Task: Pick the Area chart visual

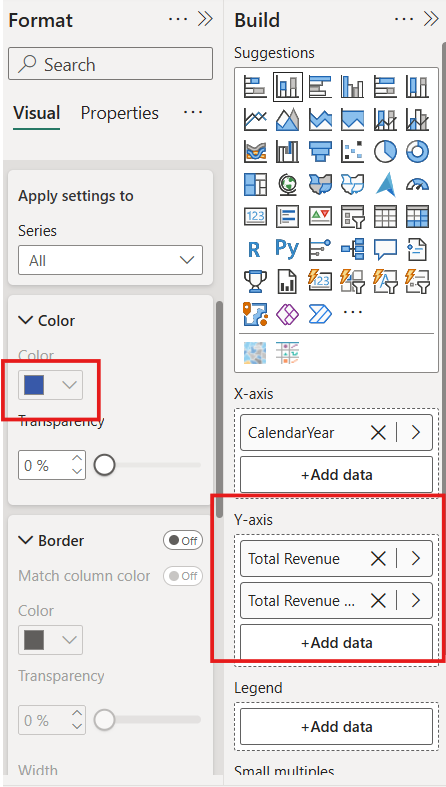Action: 288,119
